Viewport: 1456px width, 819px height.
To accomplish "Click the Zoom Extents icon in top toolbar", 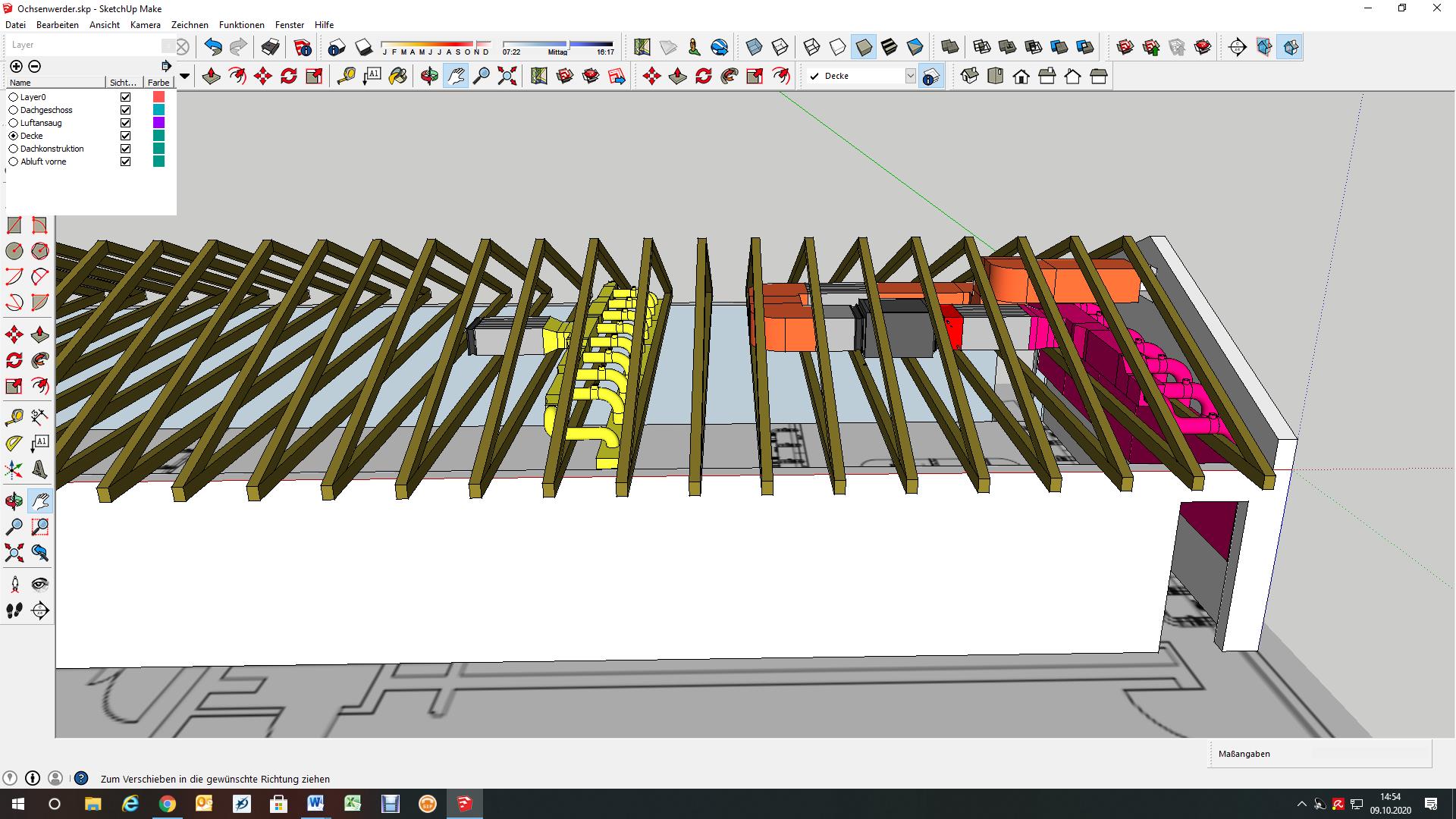I will [507, 76].
